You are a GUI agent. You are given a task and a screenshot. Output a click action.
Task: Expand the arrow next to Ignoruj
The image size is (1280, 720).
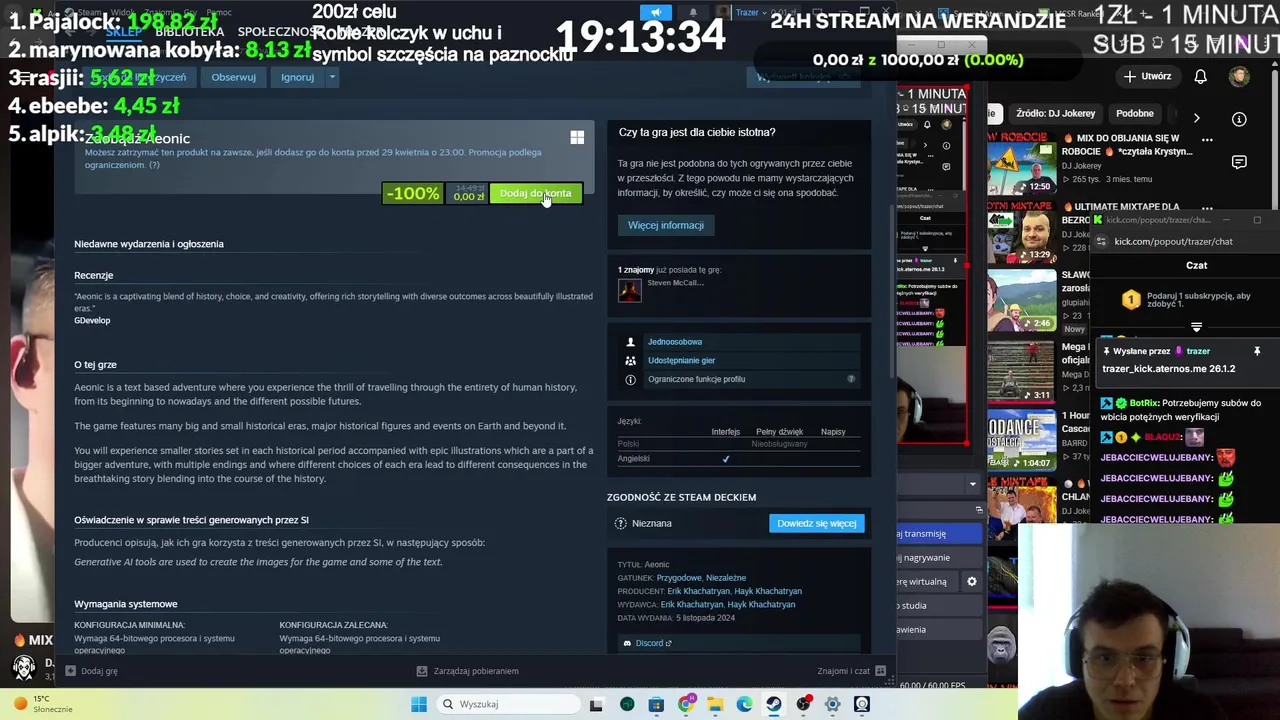point(332,77)
